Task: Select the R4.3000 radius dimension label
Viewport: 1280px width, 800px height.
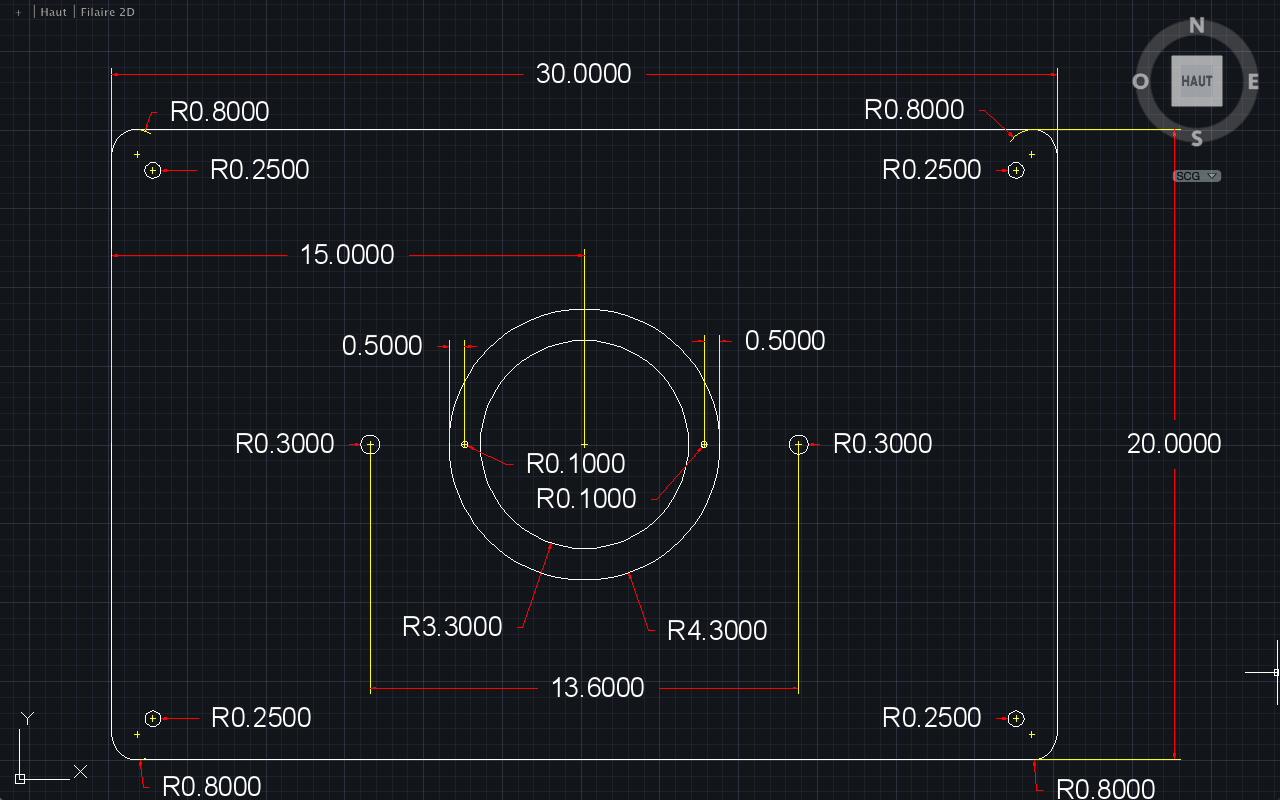Action: [x=717, y=631]
